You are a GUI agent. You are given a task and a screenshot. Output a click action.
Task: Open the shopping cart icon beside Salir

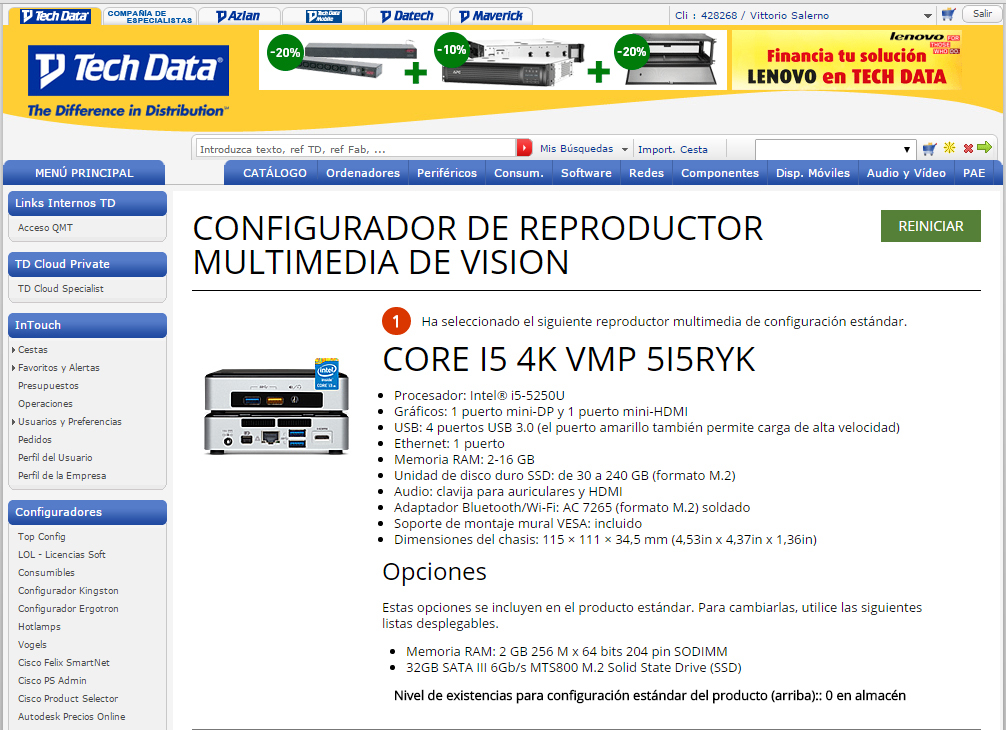pyautogui.click(x=947, y=15)
